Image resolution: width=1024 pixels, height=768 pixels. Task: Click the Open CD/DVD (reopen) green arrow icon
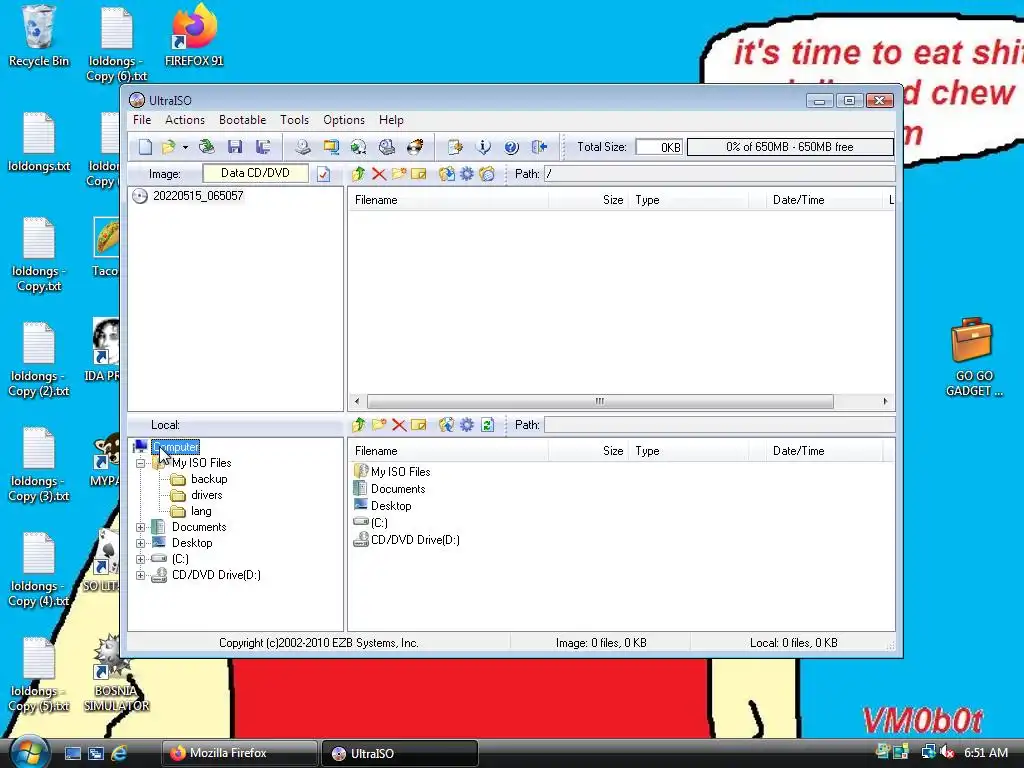pos(206,147)
